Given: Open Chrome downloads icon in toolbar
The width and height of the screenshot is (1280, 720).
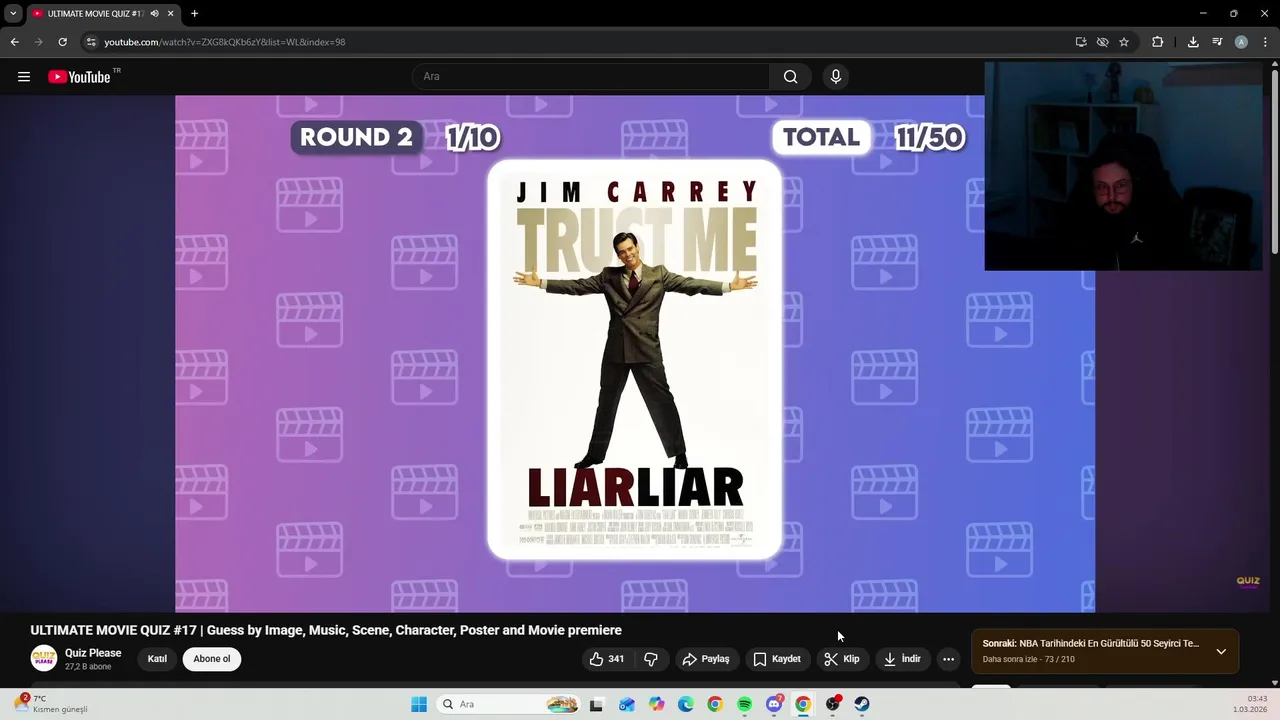Looking at the screenshot, I should [1193, 42].
